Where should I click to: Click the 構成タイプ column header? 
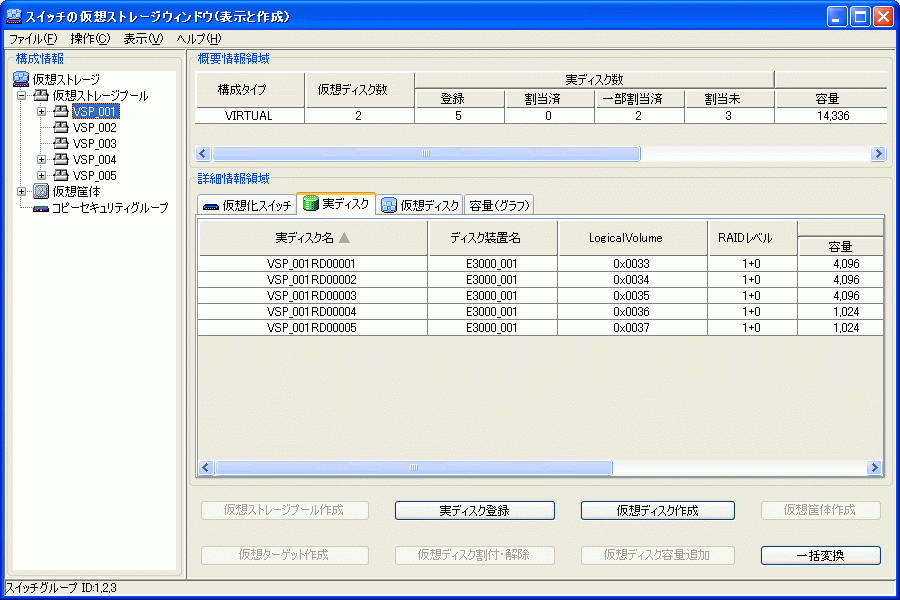pos(250,90)
